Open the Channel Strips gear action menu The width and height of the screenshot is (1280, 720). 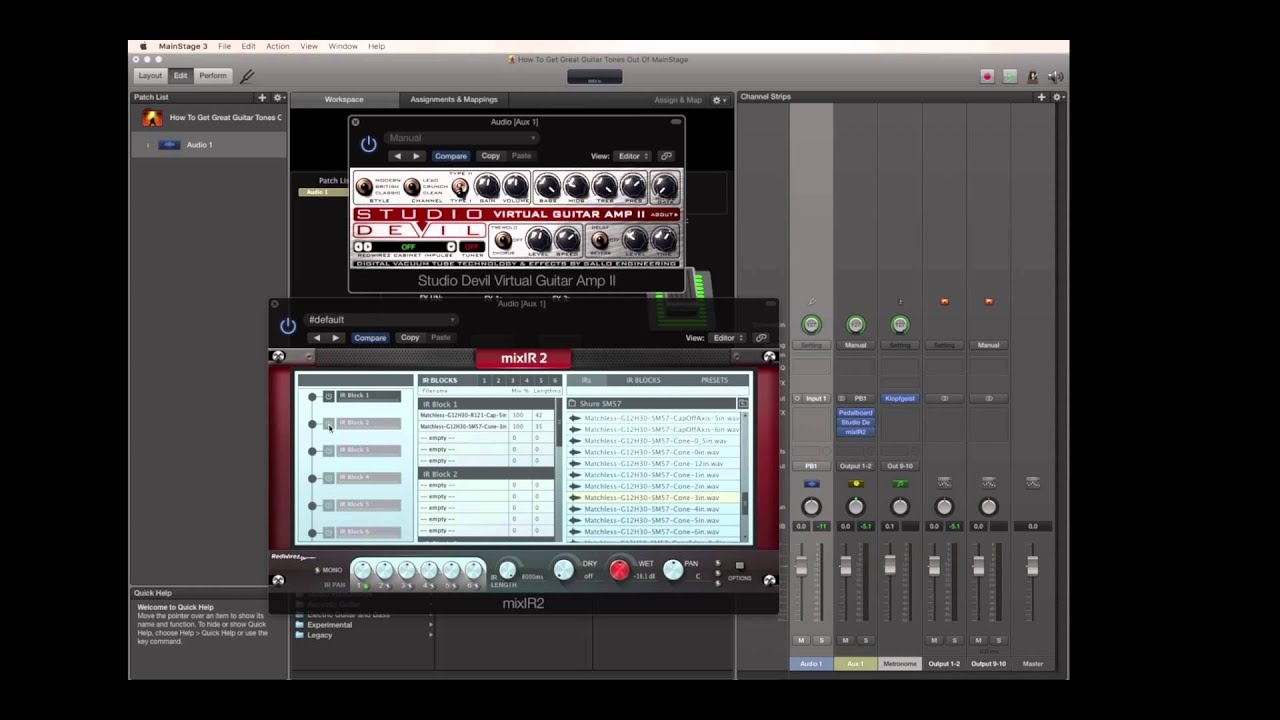tap(1058, 97)
